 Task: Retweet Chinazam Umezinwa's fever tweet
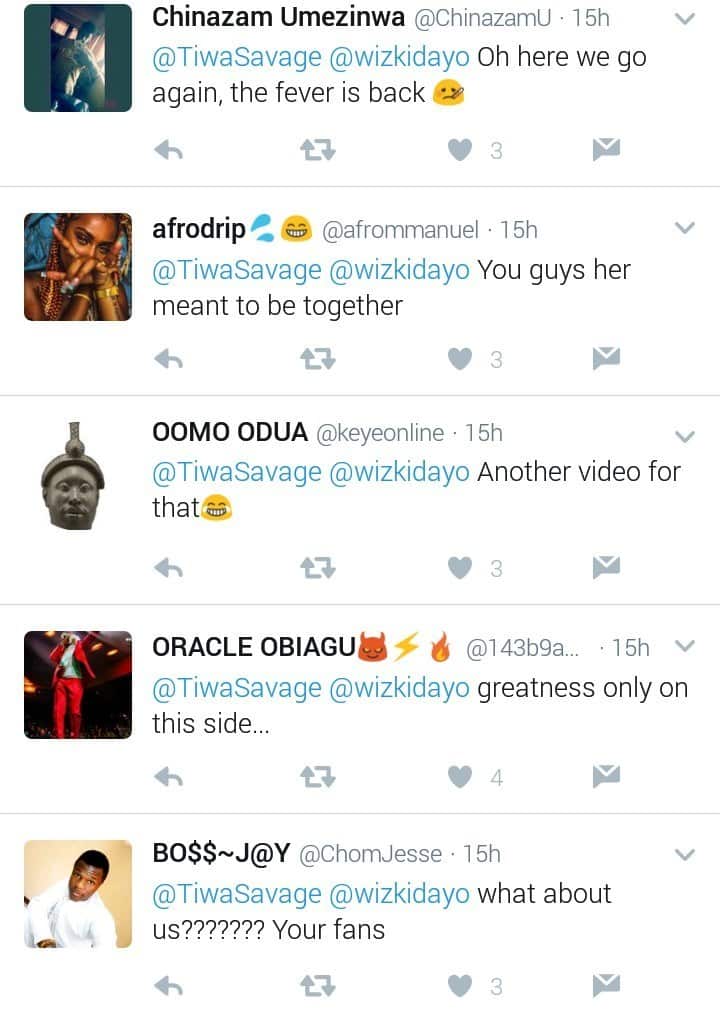tap(318, 150)
